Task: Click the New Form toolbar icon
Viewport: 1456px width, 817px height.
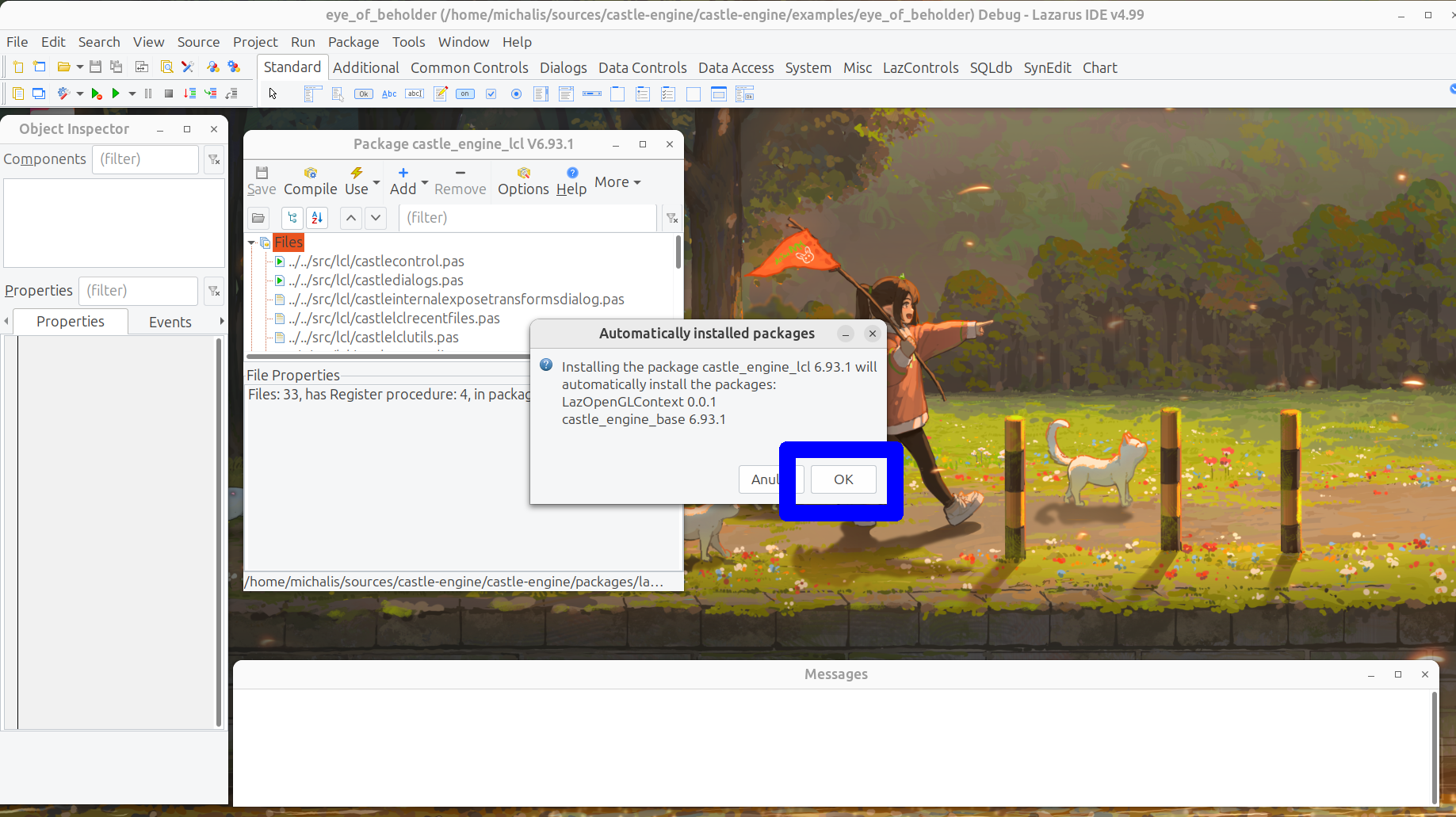Action: pyautogui.click(x=40, y=67)
